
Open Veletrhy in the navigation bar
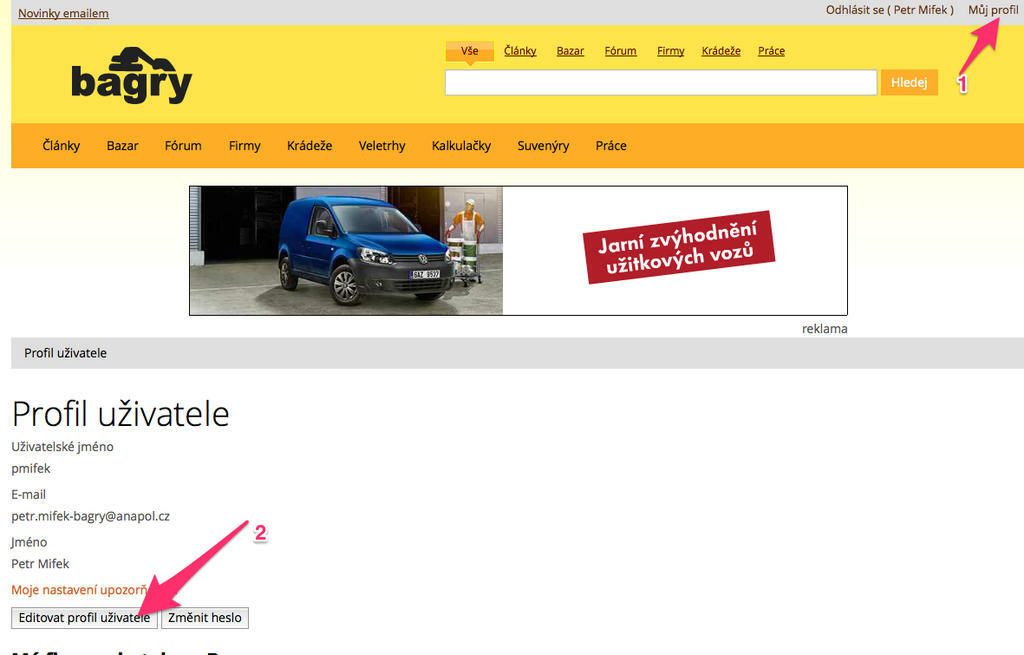click(382, 146)
